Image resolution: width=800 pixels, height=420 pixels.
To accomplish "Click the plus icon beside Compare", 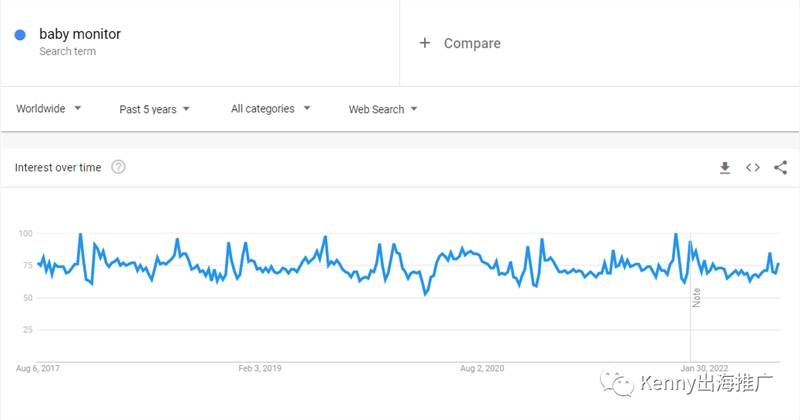I will [x=424, y=43].
